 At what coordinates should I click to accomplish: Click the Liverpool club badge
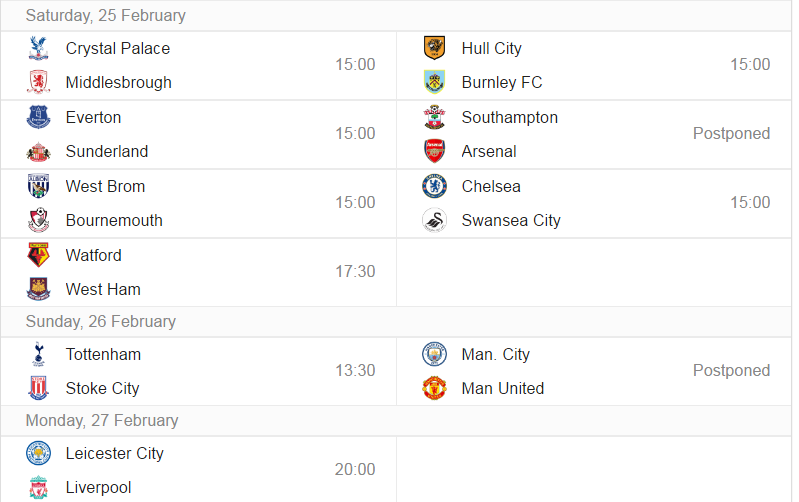point(38,487)
